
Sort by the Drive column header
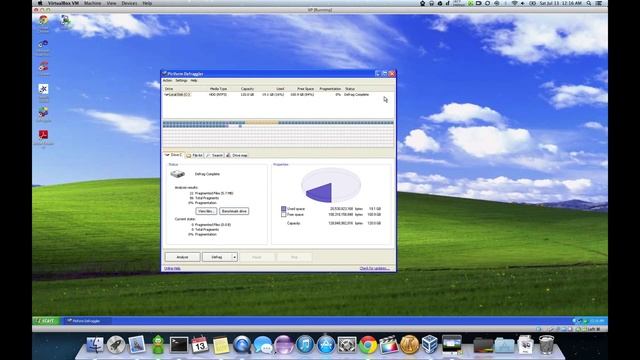169,89
